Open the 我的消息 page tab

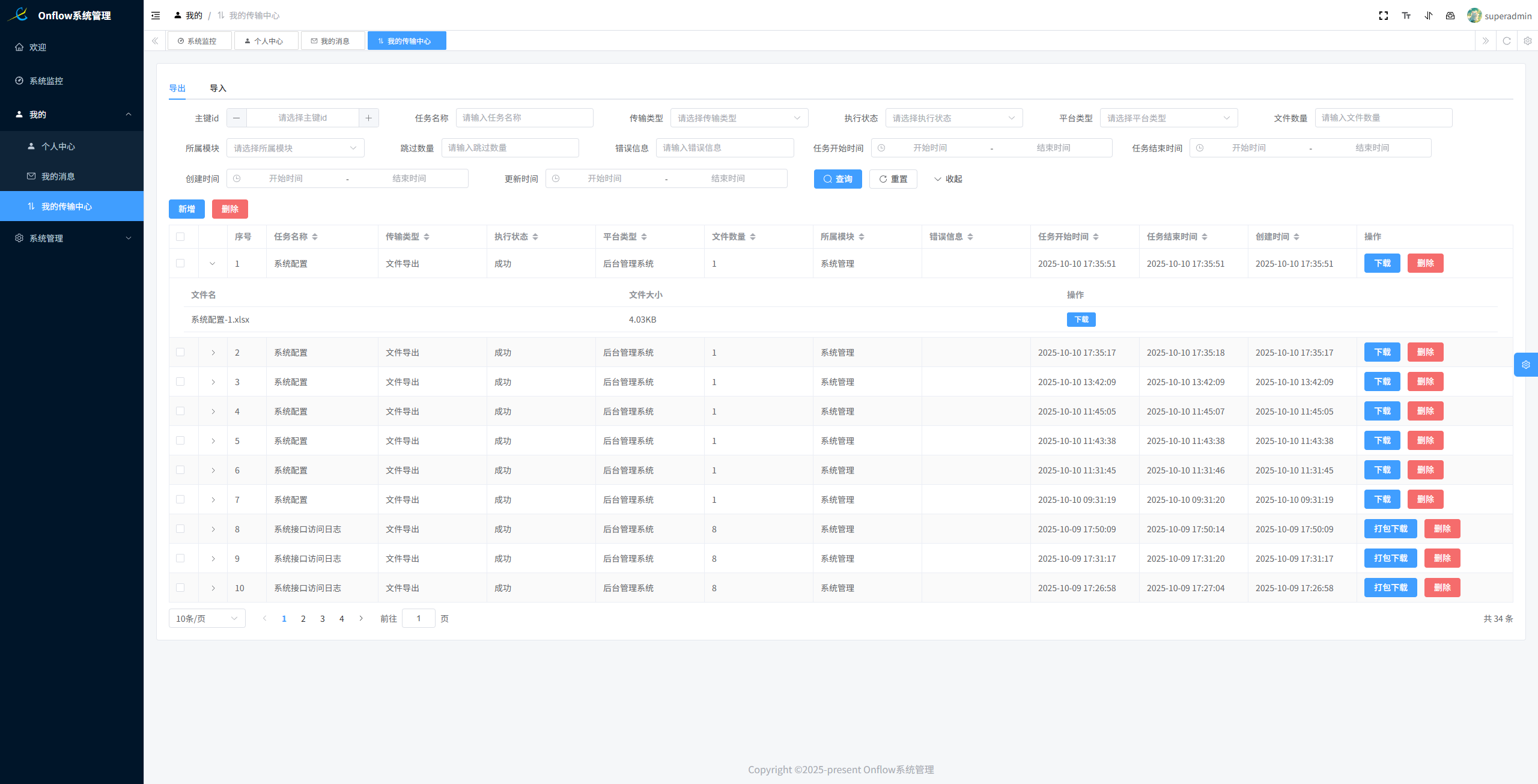coord(333,41)
